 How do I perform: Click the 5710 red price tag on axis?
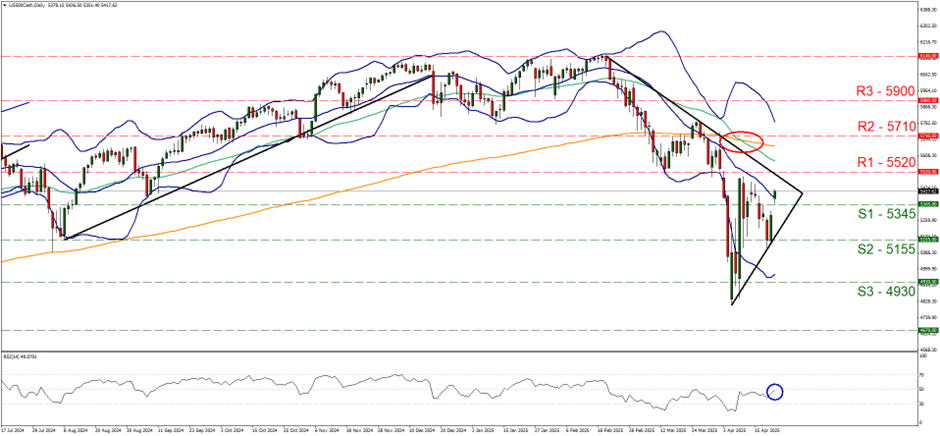[x=927, y=136]
